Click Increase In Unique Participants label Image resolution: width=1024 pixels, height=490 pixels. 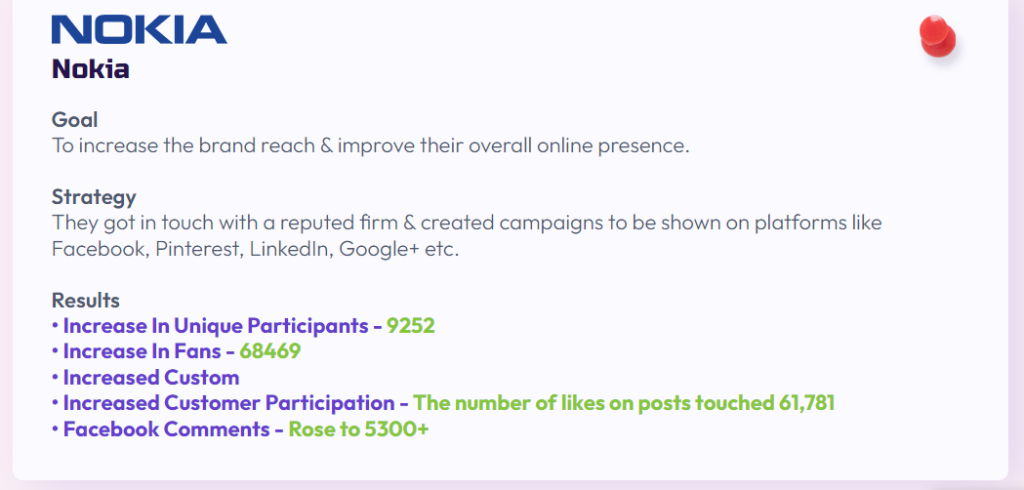click(216, 325)
